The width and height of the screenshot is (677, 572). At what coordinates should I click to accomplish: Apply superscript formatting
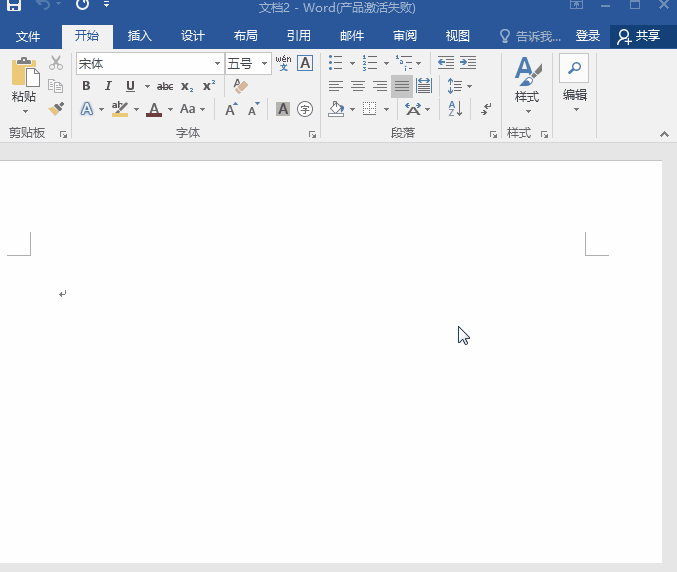[x=209, y=85]
